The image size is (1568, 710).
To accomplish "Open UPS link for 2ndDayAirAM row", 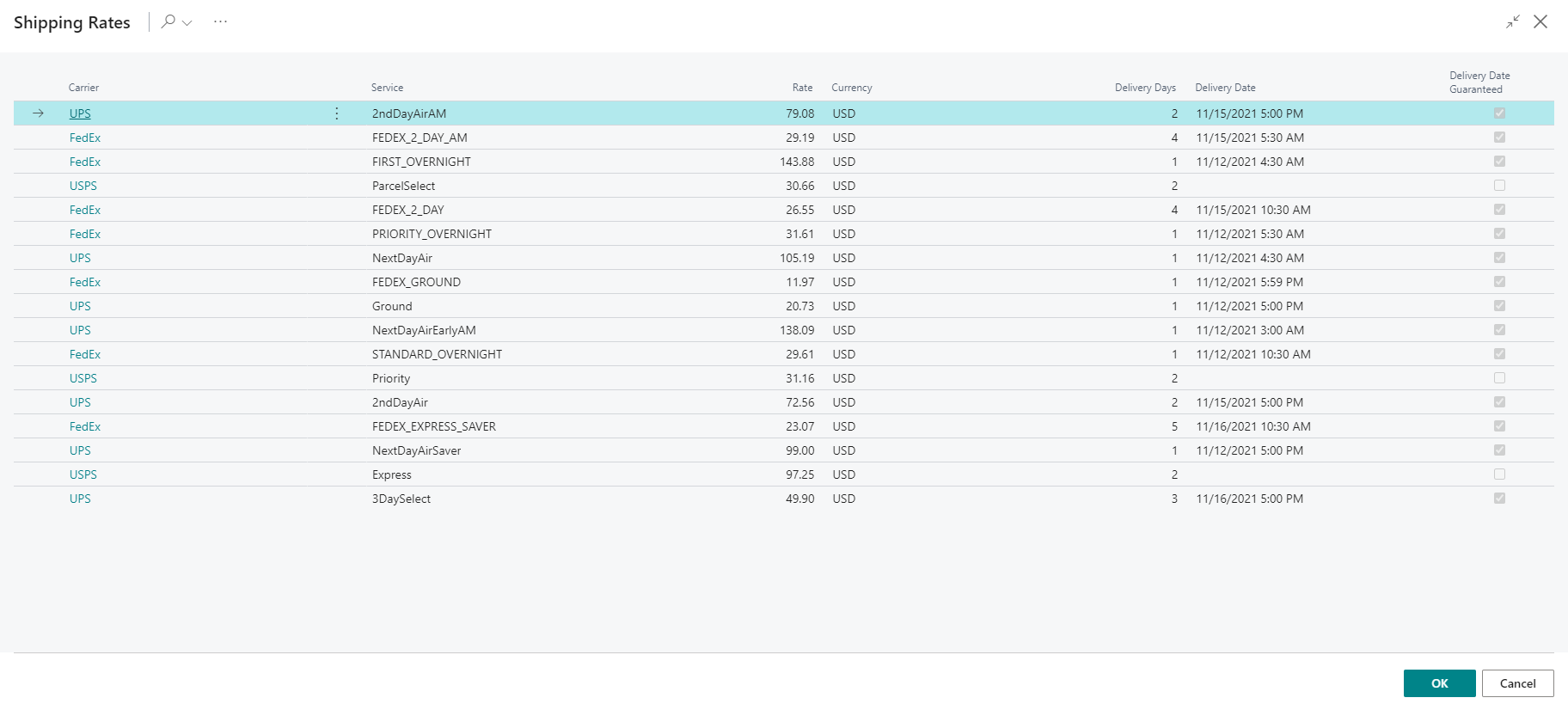I will pyautogui.click(x=80, y=113).
